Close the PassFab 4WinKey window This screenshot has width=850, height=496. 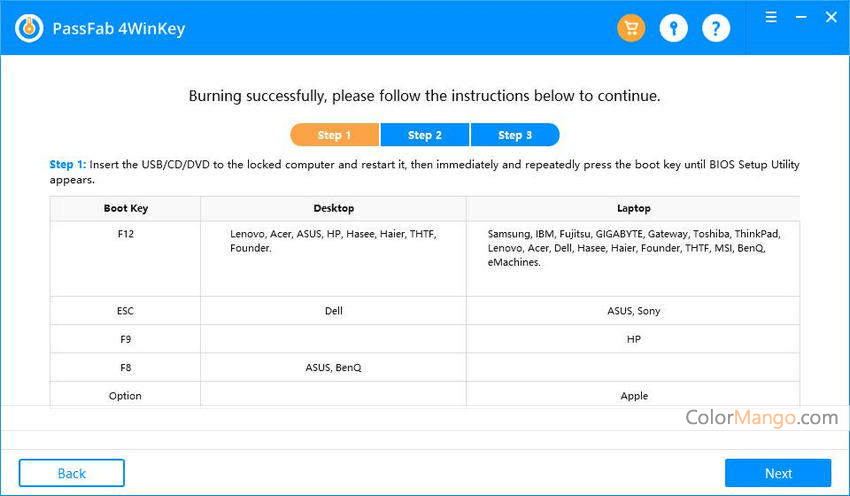[830, 17]
